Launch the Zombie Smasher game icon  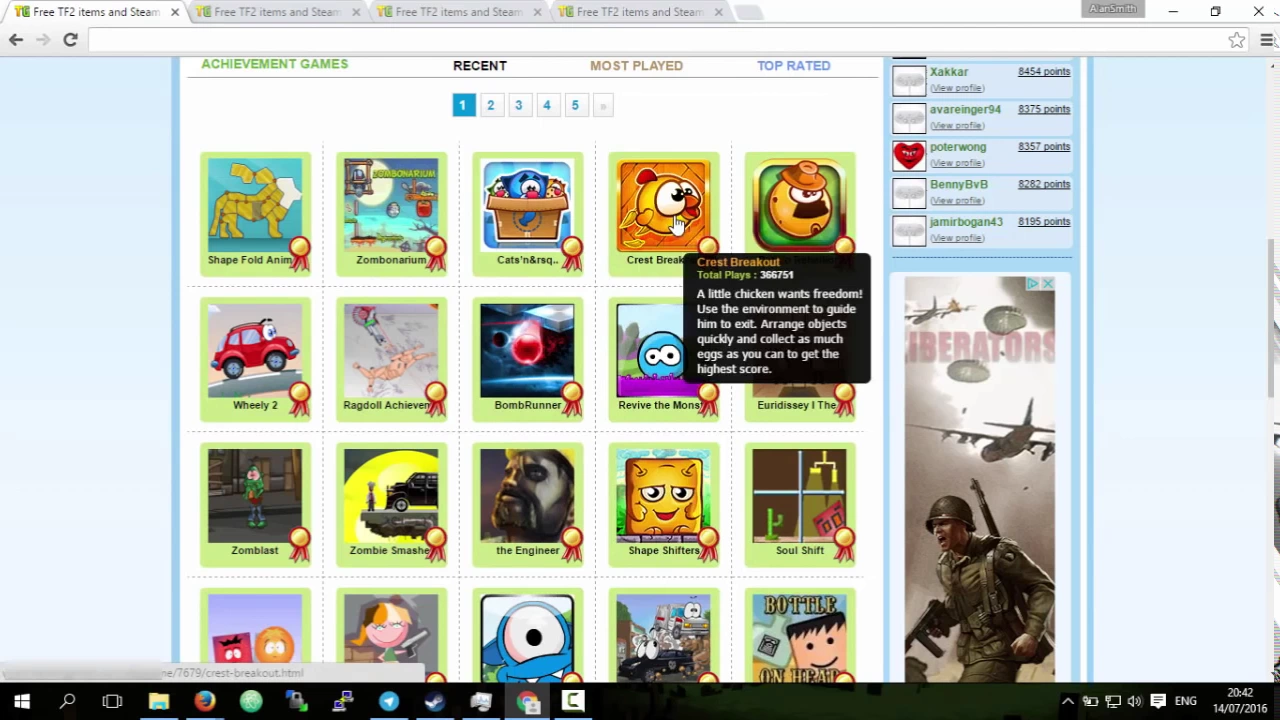pos(391,495)
